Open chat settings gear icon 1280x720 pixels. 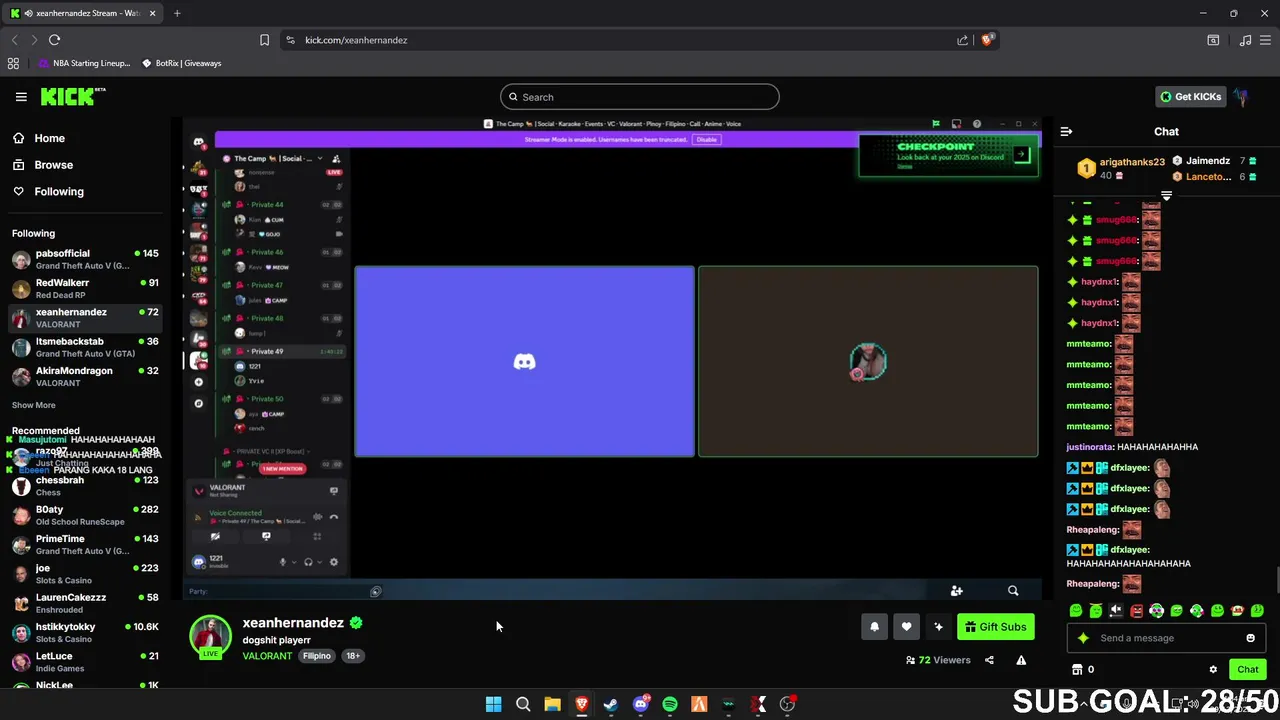[x=1213, y=670]
